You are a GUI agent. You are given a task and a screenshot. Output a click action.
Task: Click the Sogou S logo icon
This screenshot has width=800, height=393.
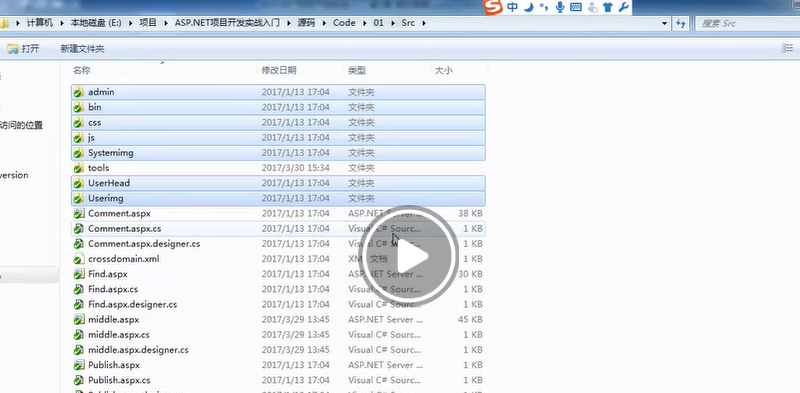click(x=493, y=7)
